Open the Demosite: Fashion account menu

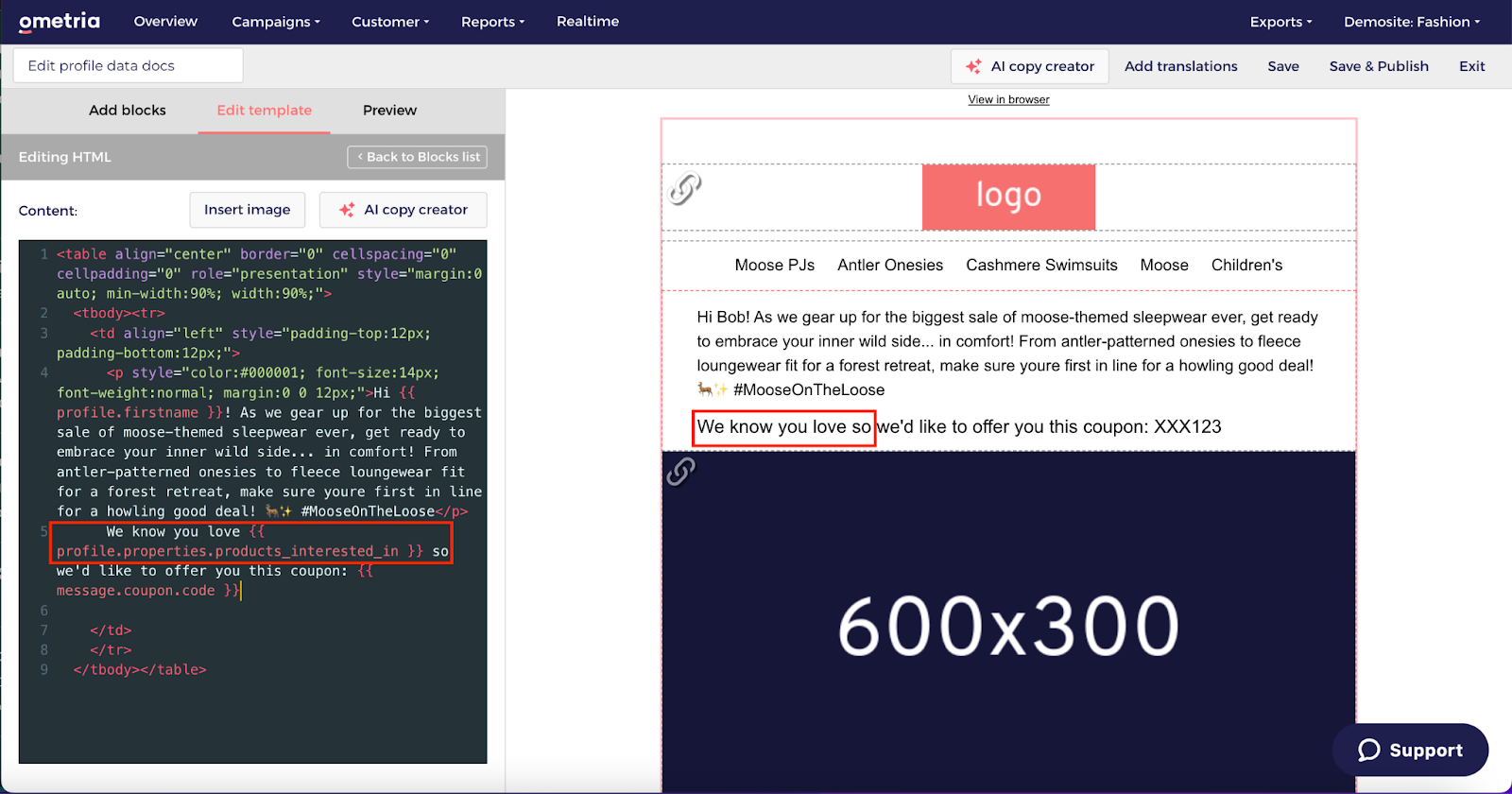click(x=1412, y=22)
